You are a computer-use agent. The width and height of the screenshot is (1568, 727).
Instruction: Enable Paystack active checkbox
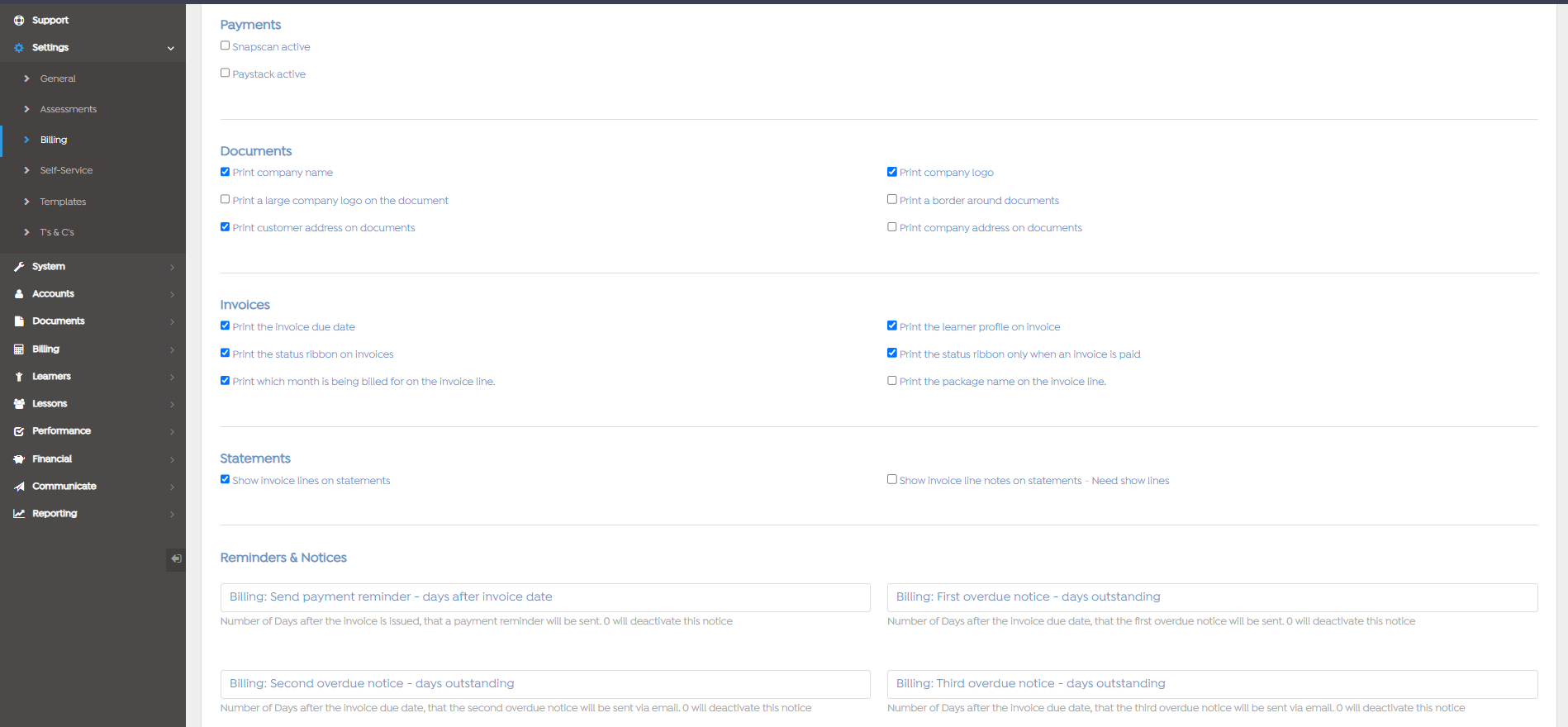pyautogui.click(x=225, y=74)
